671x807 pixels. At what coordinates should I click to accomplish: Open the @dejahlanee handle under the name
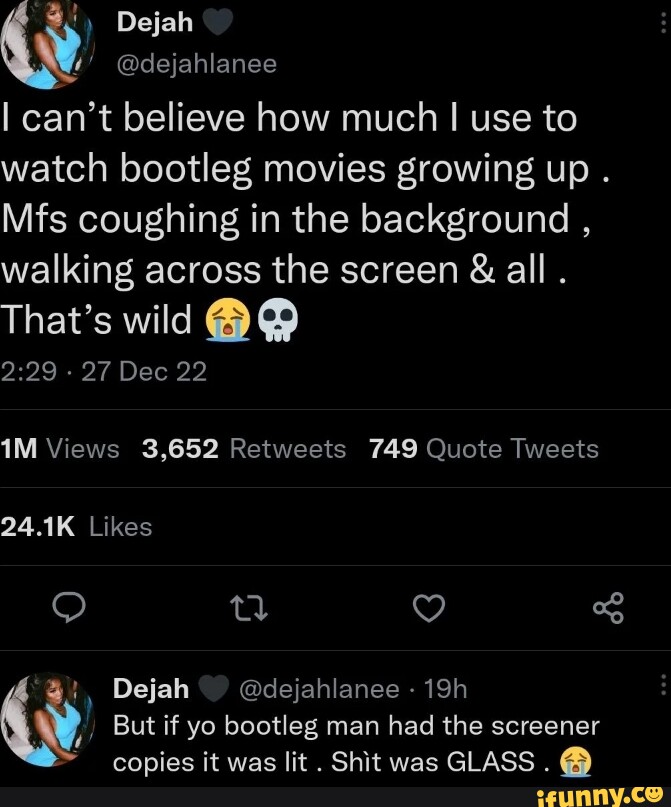point(195,64)
